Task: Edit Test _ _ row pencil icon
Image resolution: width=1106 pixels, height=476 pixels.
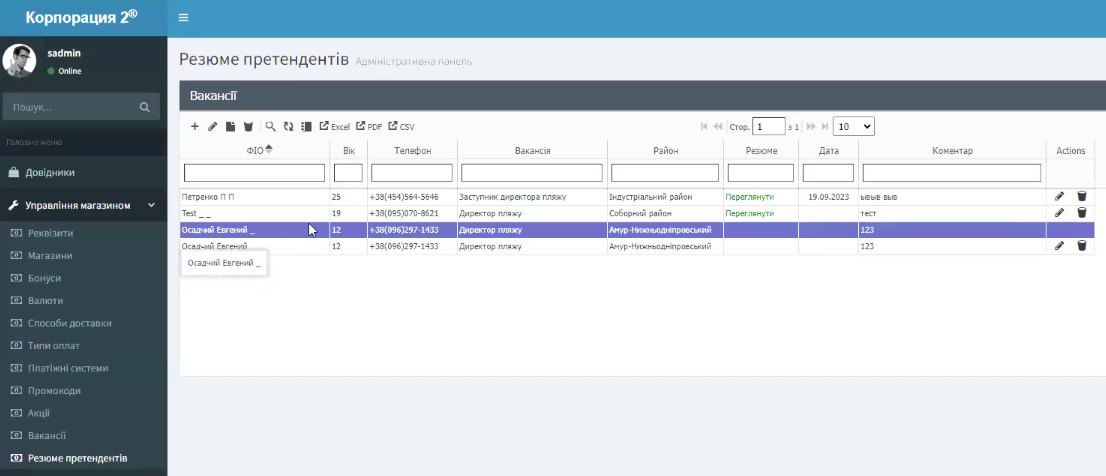Action: 1059,212
